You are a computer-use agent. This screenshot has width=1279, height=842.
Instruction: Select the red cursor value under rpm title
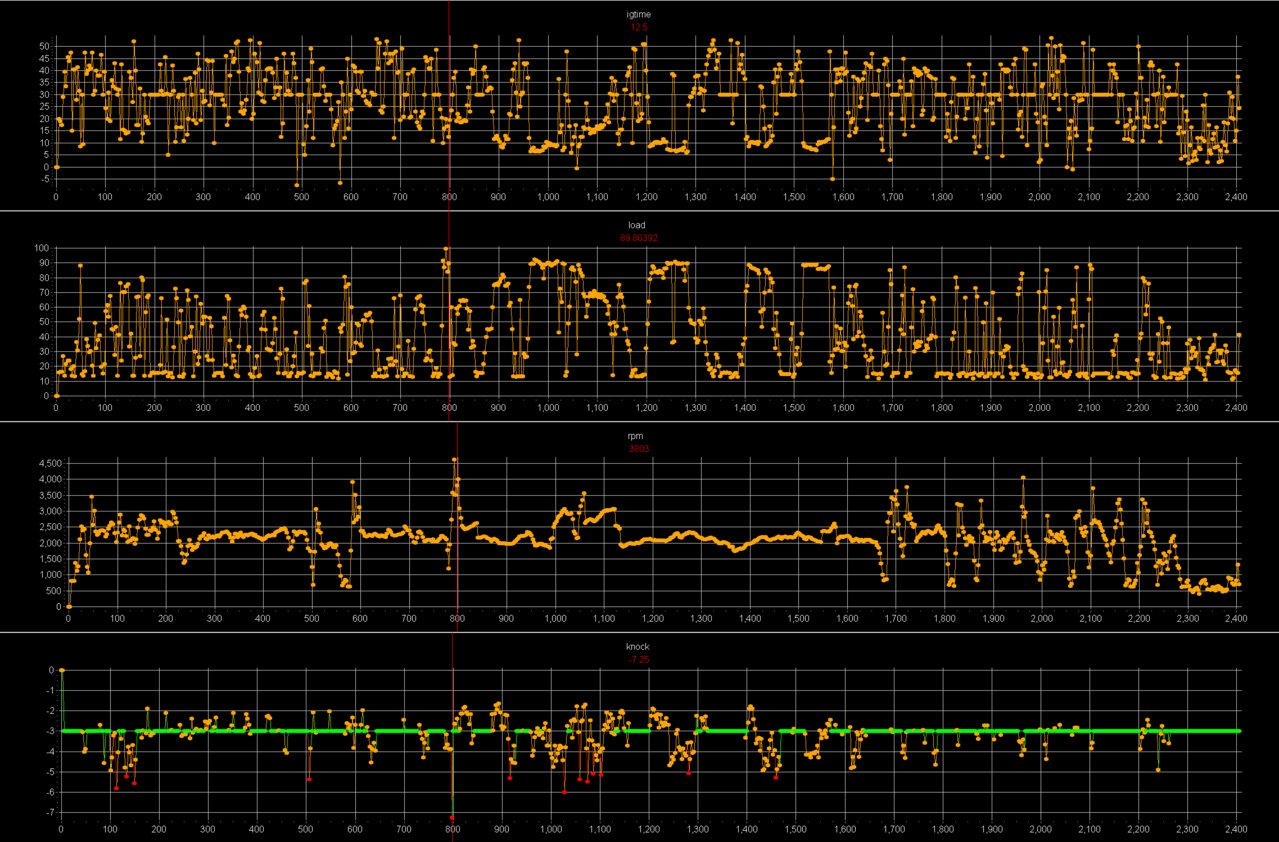[639, 449]
